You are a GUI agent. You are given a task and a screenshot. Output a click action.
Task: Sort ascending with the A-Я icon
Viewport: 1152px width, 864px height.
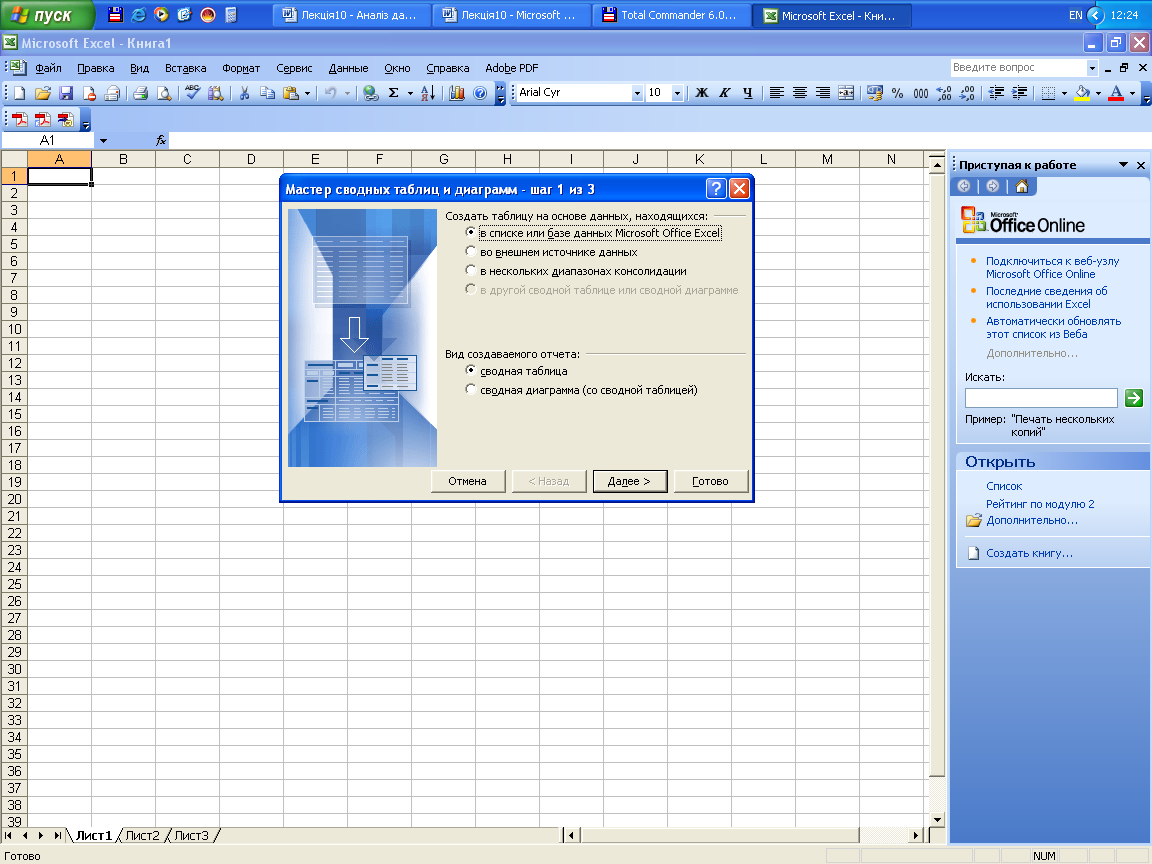tap(428, 93)
